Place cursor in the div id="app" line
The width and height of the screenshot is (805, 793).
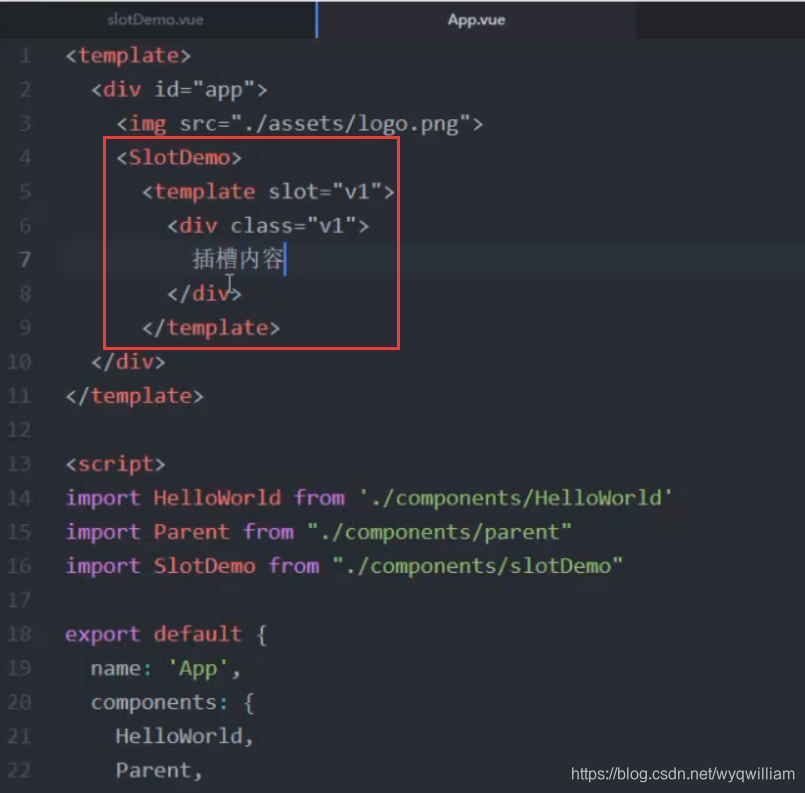179,89
